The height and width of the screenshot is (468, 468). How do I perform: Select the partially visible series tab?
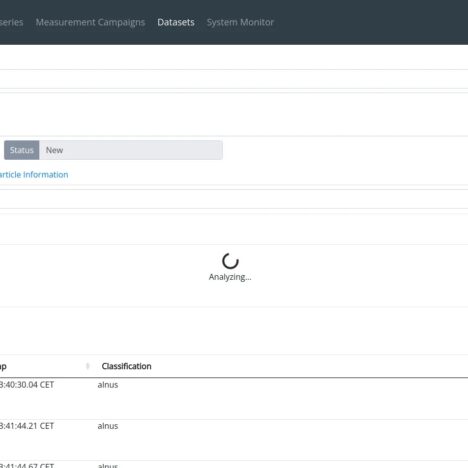coord(12,22)
